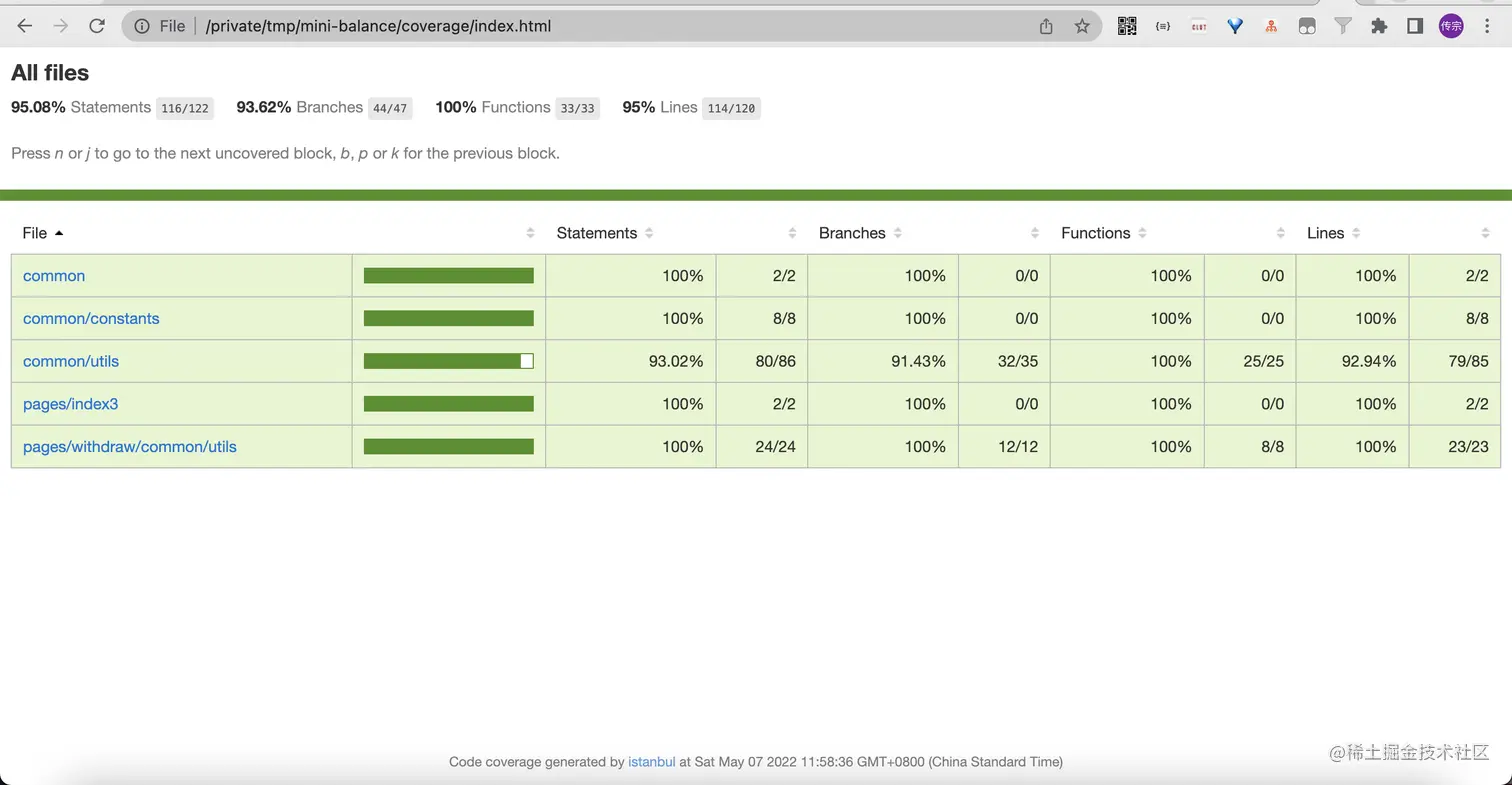Bookmark this page with the star icon

1082,26
